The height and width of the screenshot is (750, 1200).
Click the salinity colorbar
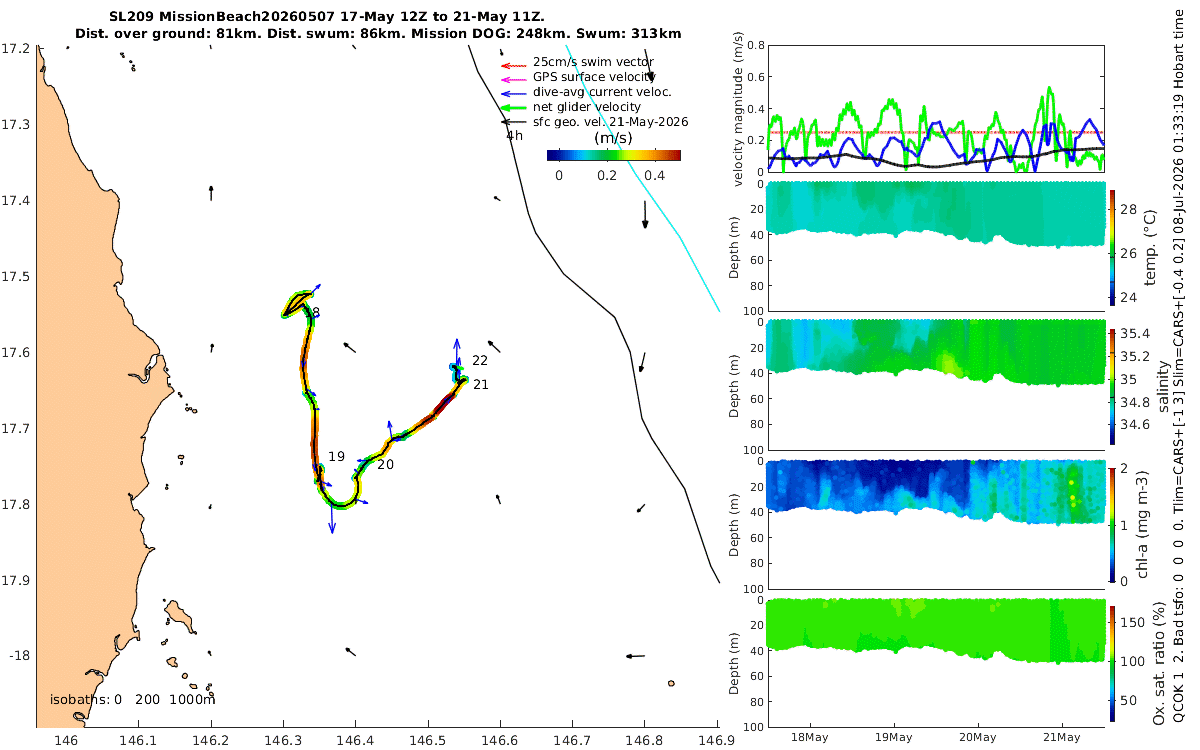[1113, 385]
